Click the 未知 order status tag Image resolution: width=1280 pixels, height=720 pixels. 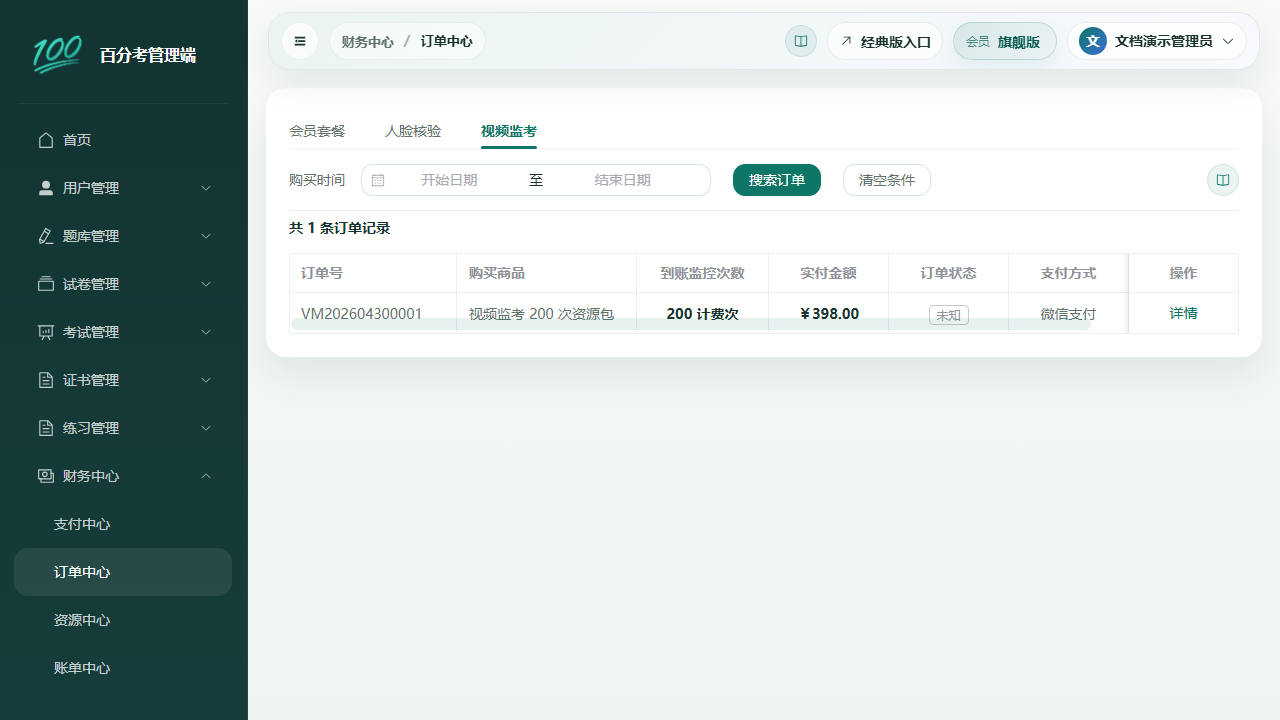click(x=948, y=315)
